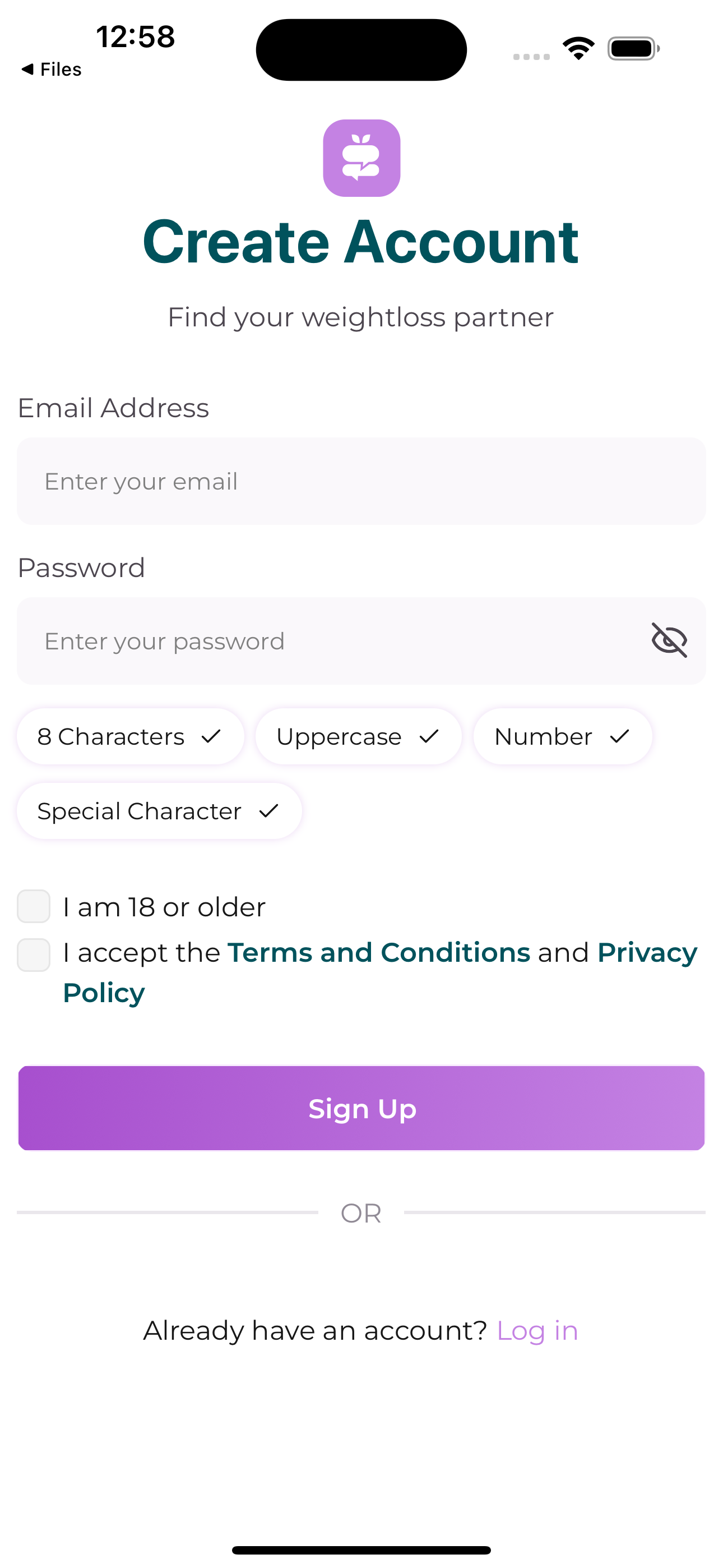Tap the Create Account heading
The height and width of the screenshot is (1568, 723).
[x=360, y=242]
